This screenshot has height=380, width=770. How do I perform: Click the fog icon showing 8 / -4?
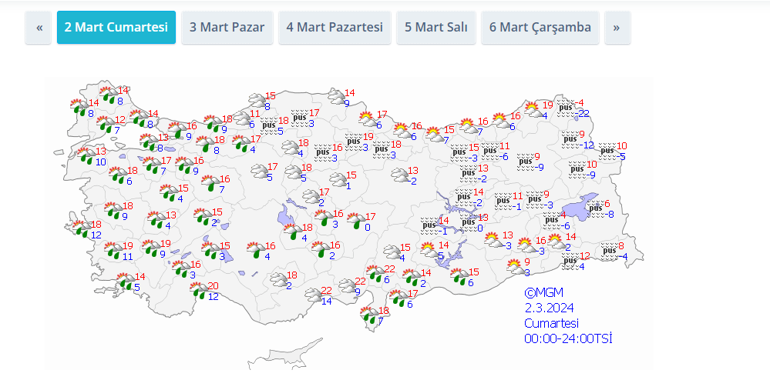pyautogui.click(x=609, y=251)
